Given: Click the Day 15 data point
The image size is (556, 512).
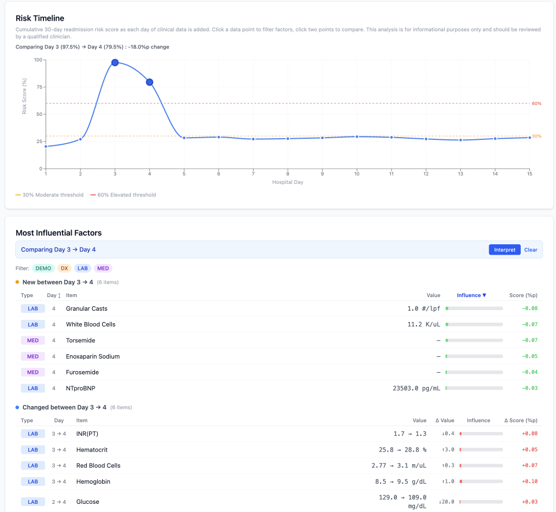Looking at the screenshot, I should pos(530,138).
